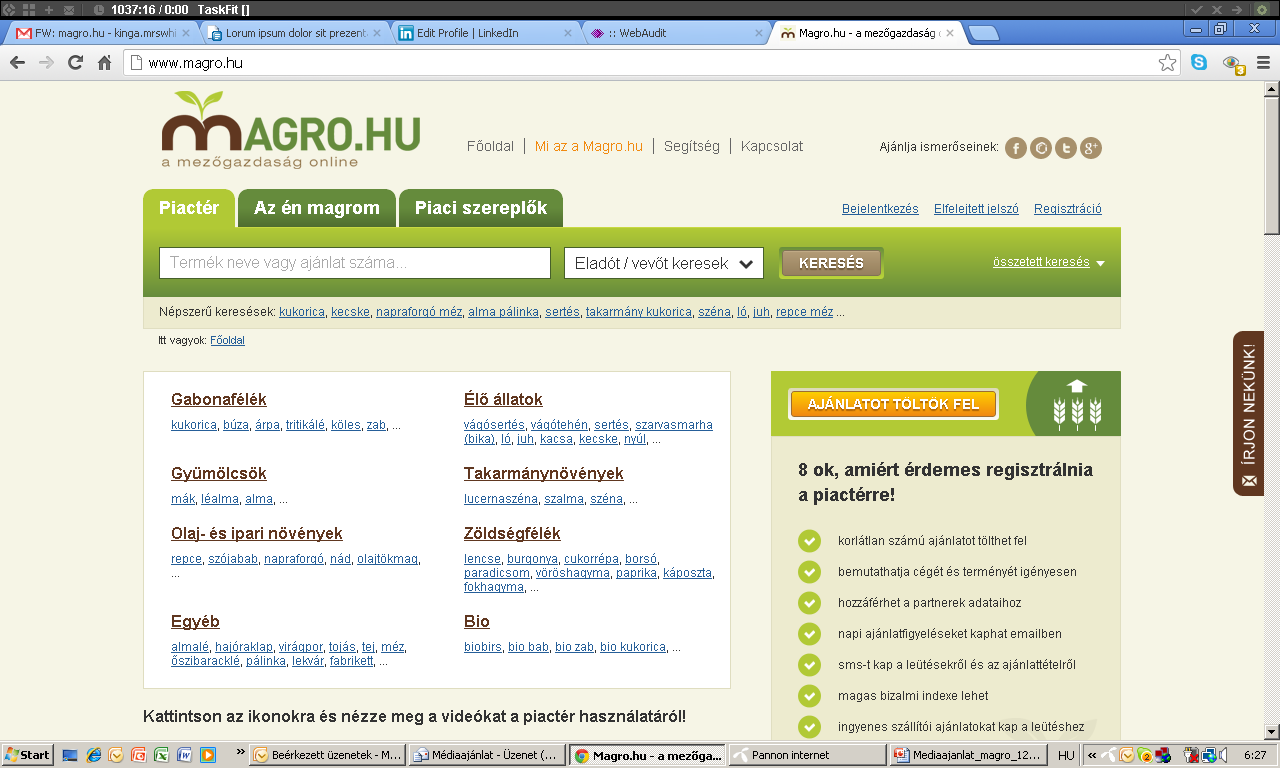Launch Word from quick launch
This screenshot has height=768, width=1280.
pyautogui.click(x=184, y=755)
